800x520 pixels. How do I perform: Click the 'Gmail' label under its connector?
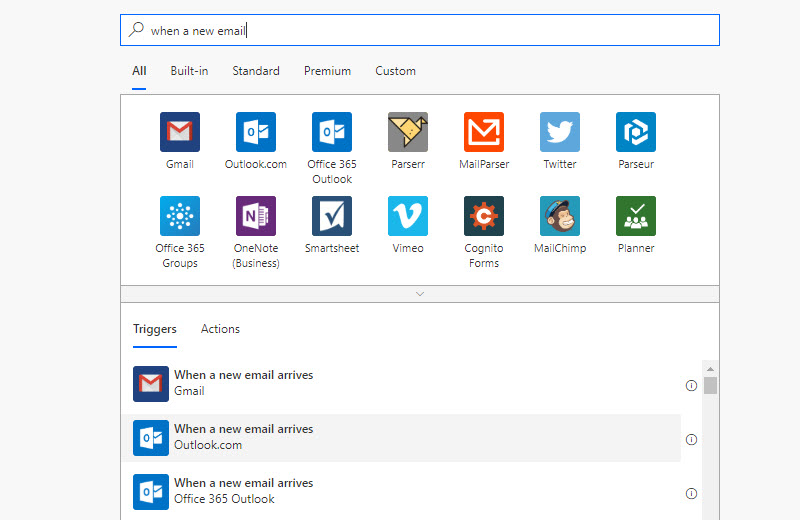click(x=180, y=164)
